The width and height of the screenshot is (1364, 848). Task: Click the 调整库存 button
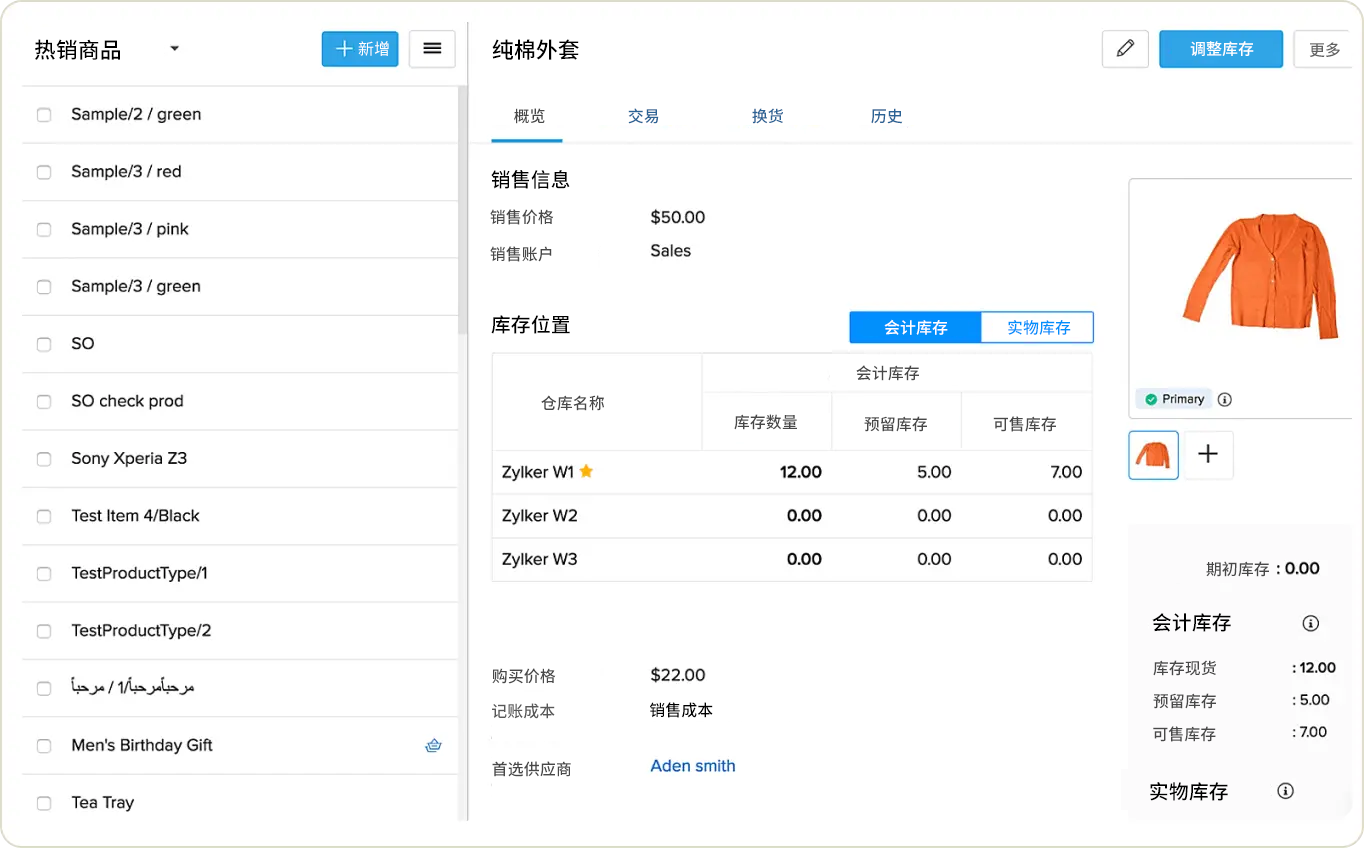click(1220, 48)
